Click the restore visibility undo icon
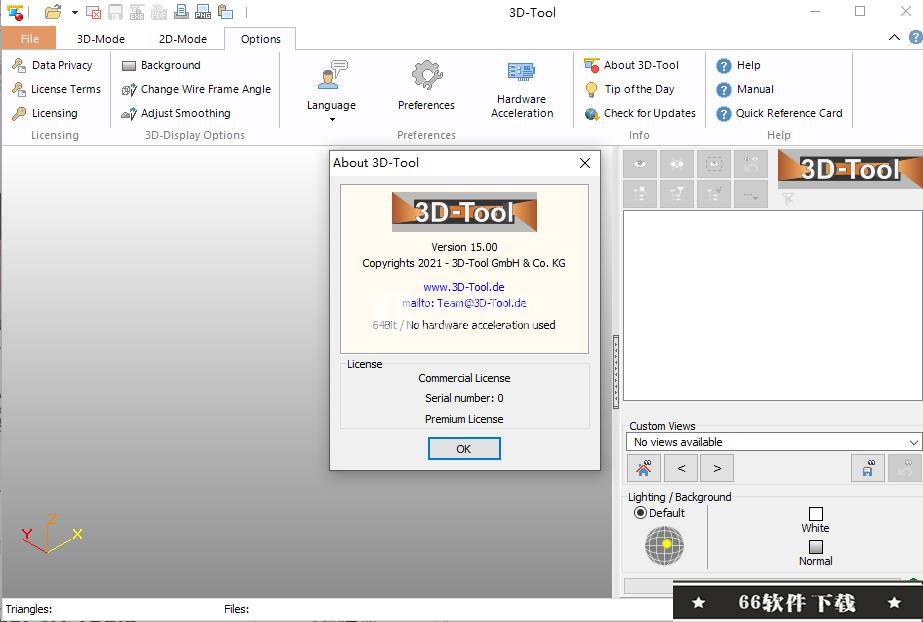The height and width of the screenshot is (622, 923). 751,164
